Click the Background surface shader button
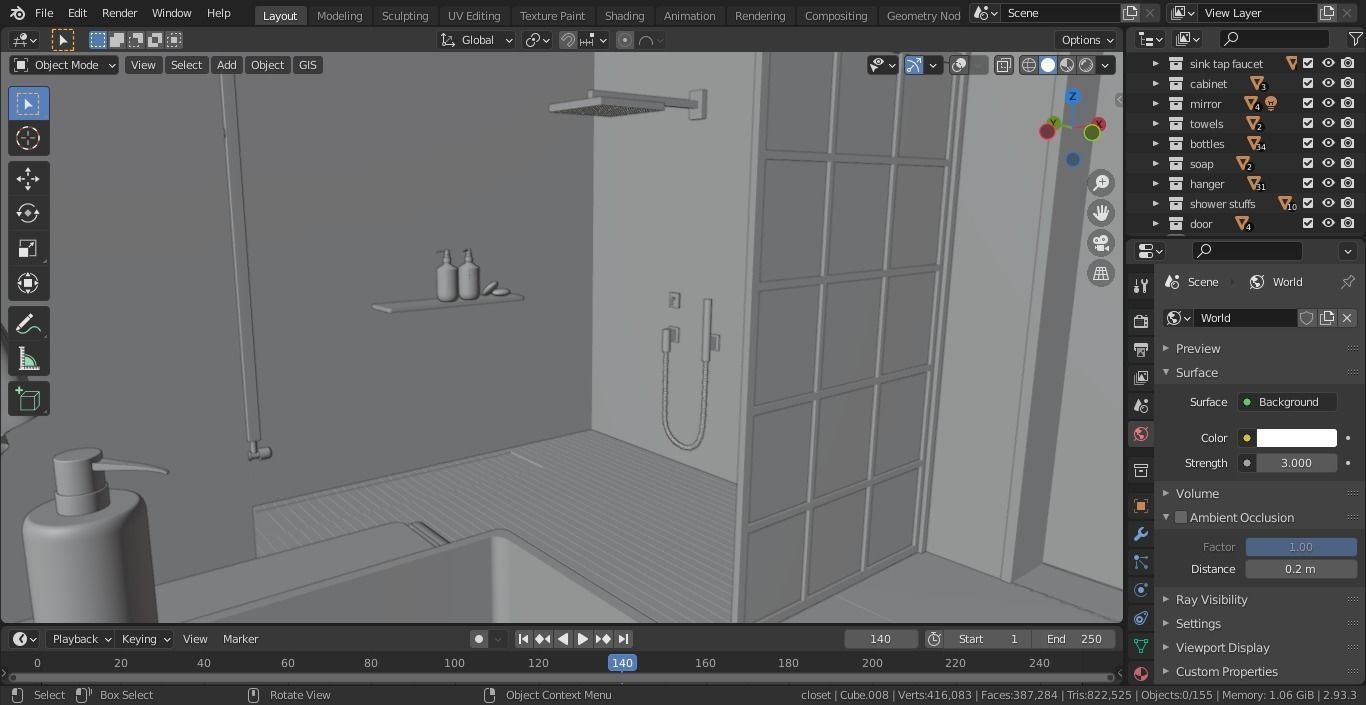Image resolution: width=1366 pixels, height=705 pixels. click(1287, 402)
